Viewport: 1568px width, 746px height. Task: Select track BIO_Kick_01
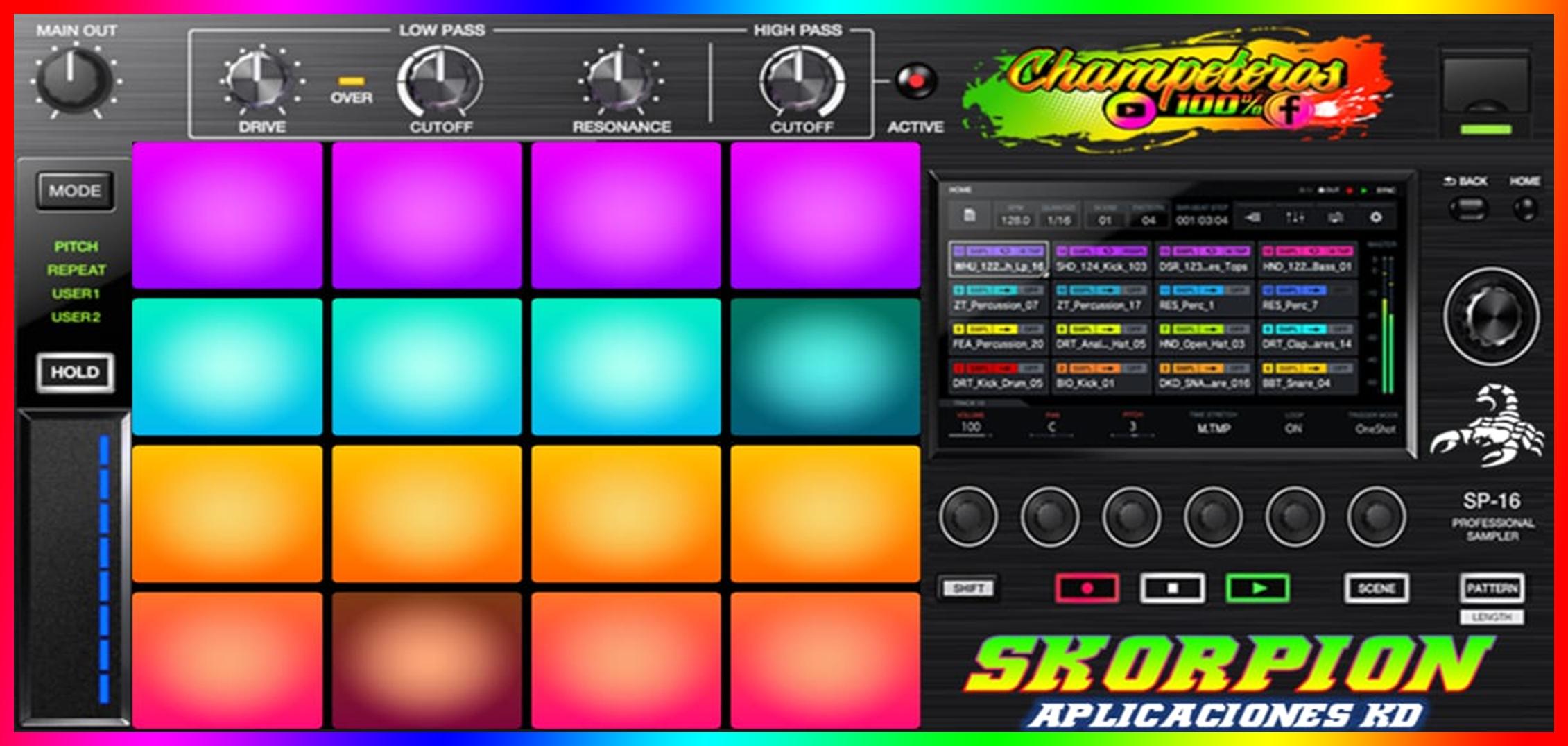coord(1101,376)
